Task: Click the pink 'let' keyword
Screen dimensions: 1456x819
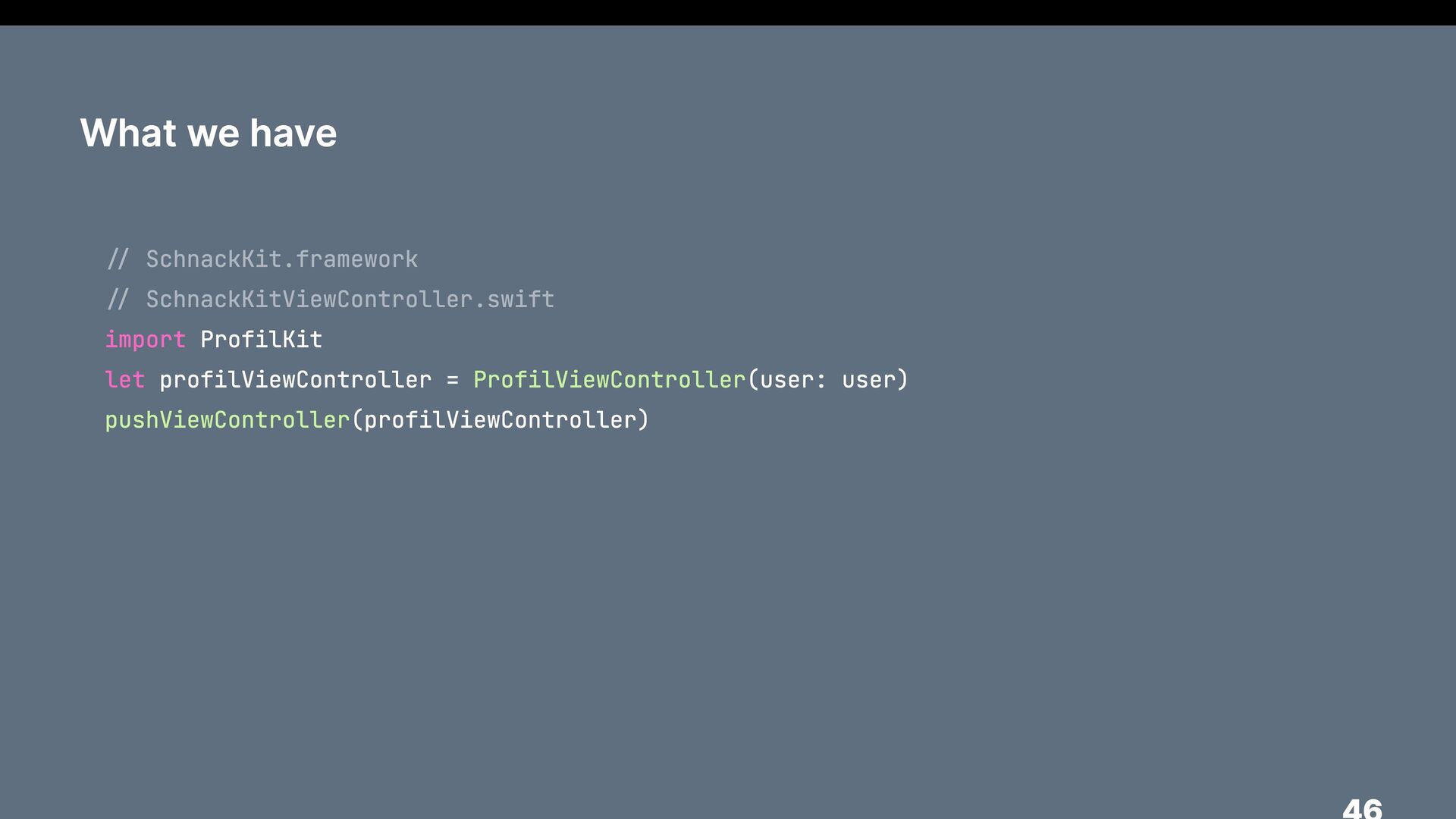Action: [124, 380]
